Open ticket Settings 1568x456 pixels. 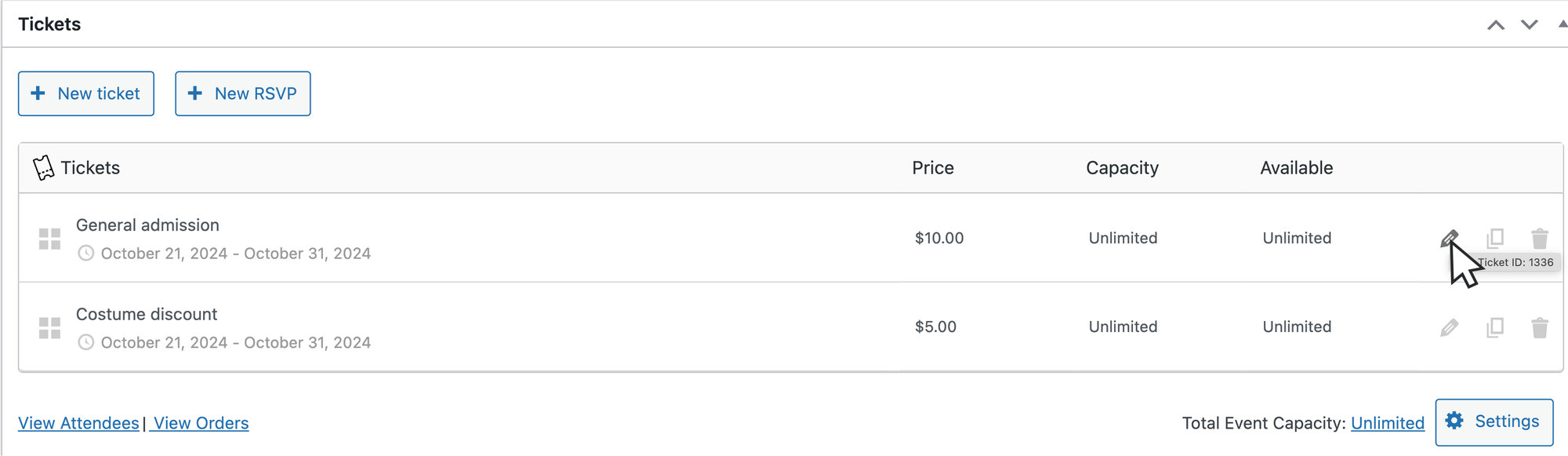pos(1494,422)
